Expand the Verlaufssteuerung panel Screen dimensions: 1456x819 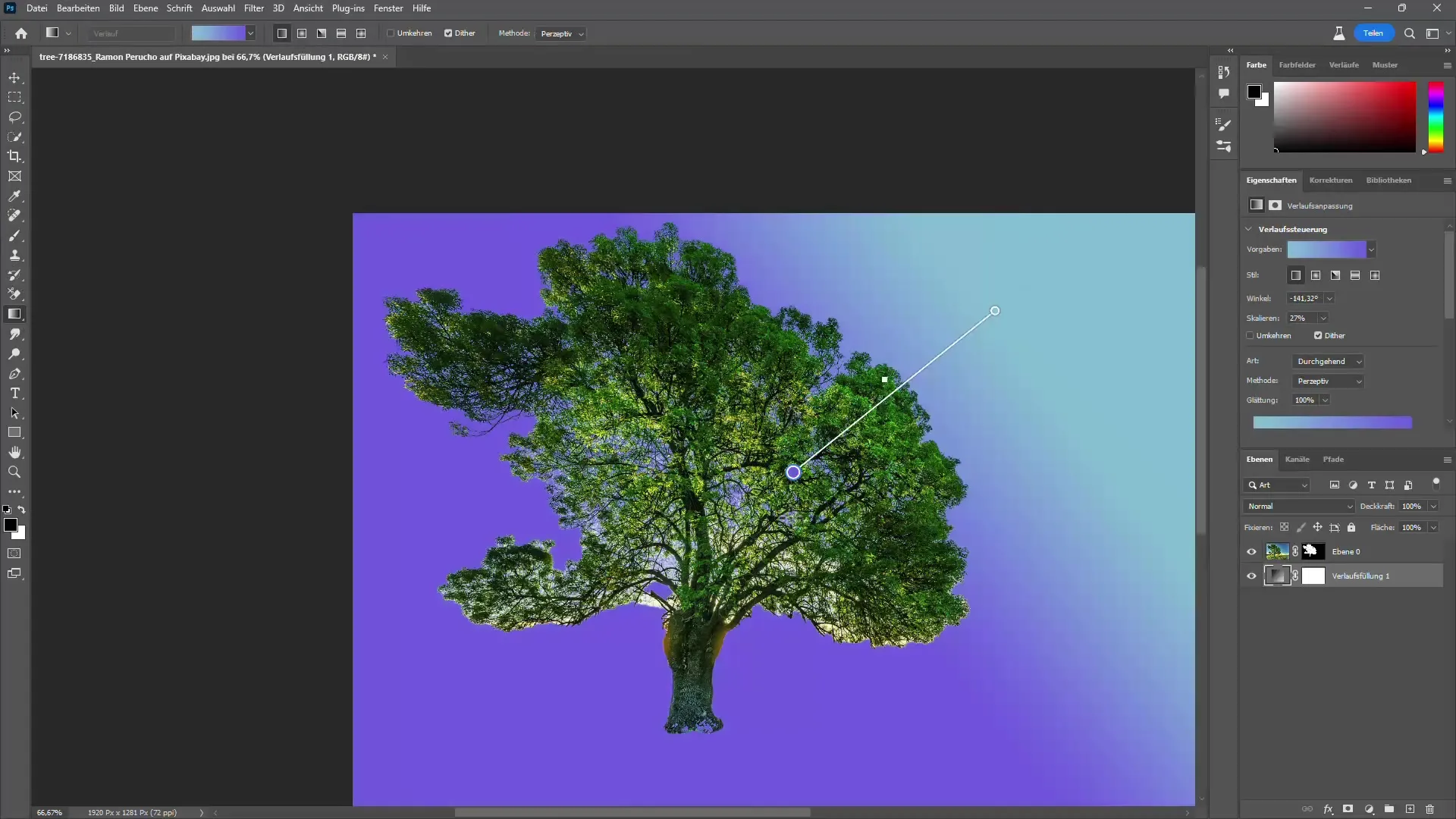click(x=1250, y=229)
